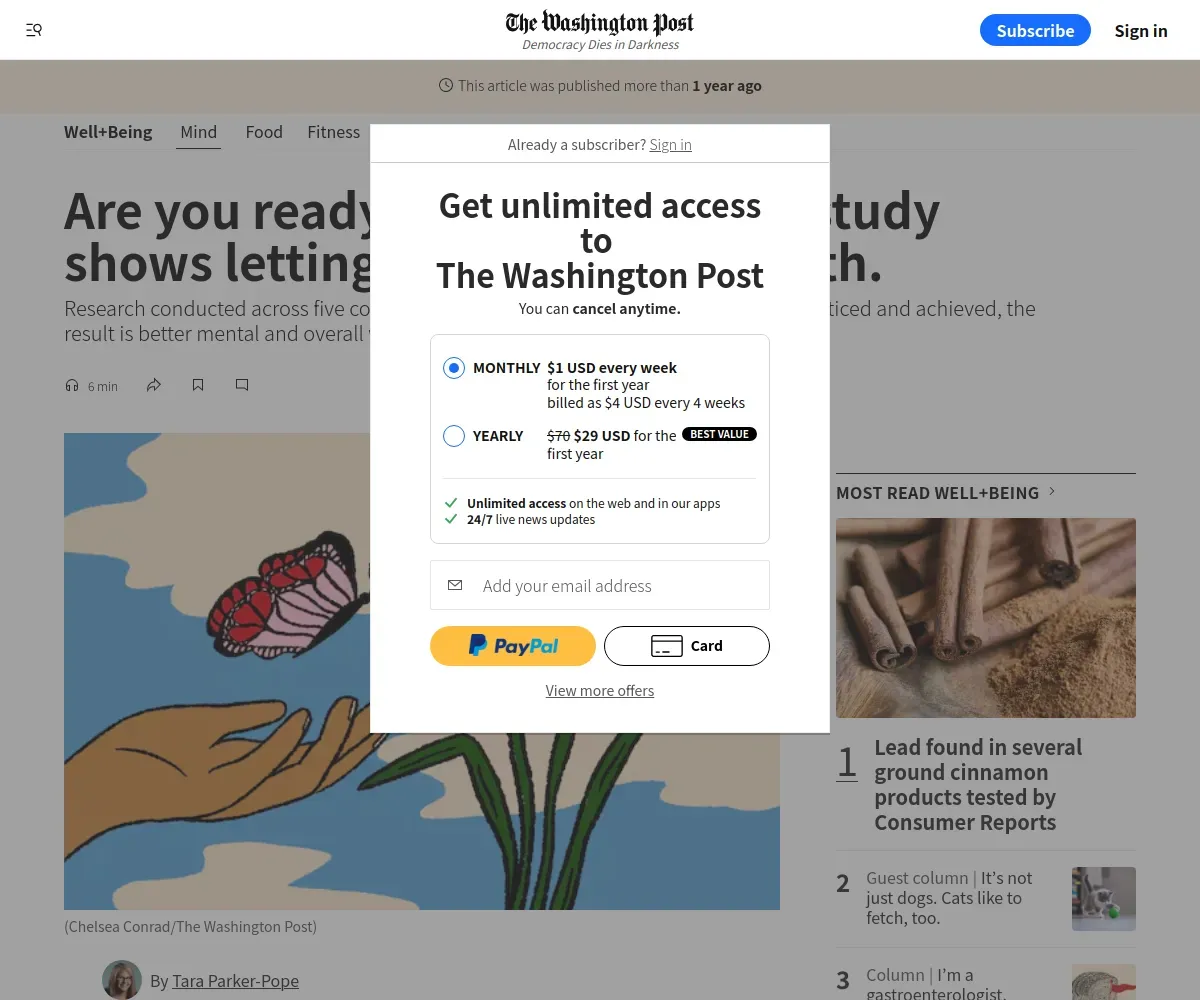Click the envelope icon in email field

(x=455, y=585)
